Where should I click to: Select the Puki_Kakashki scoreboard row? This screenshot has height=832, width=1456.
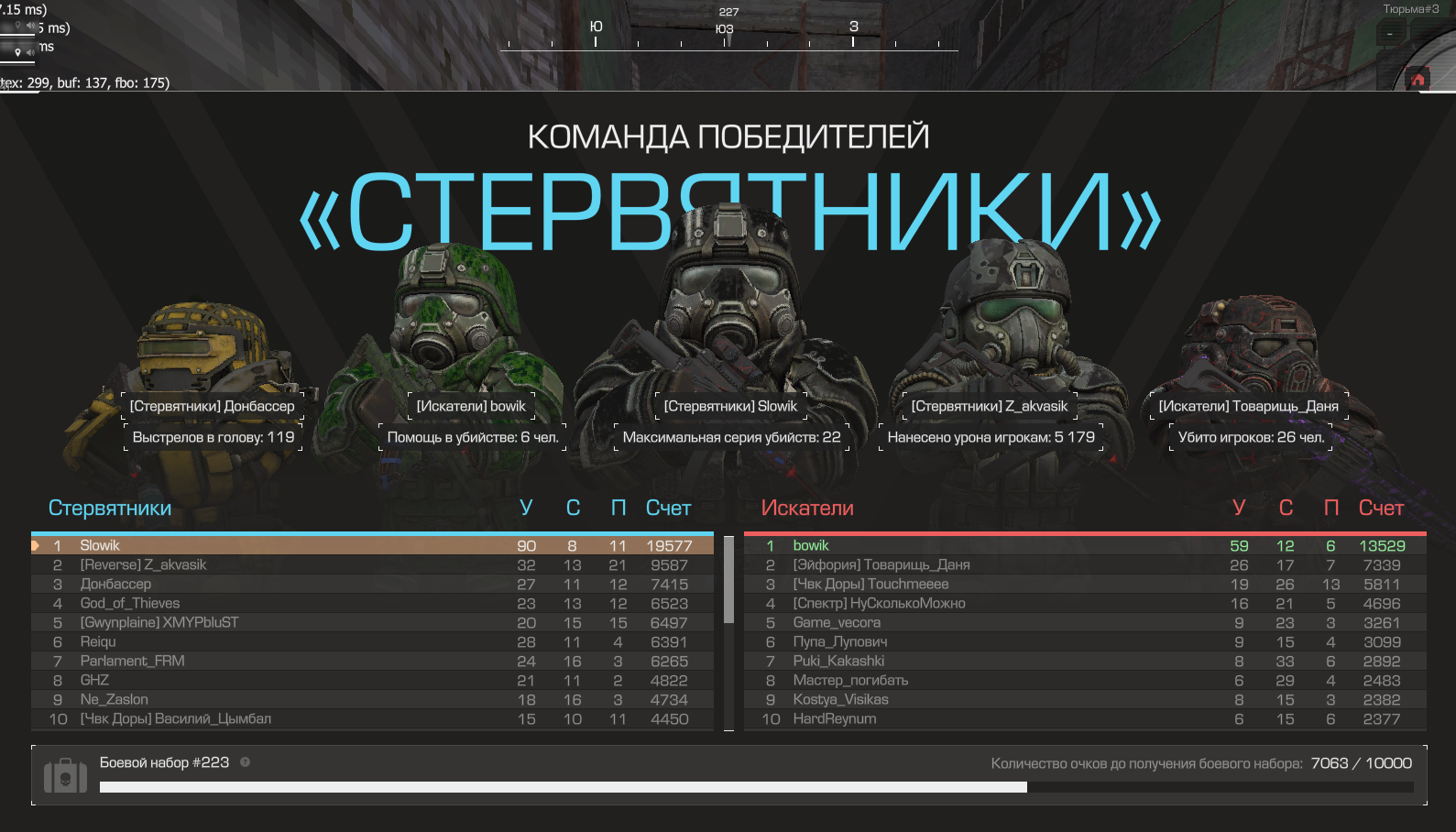pyautogui.click(x=1085, y=661)
